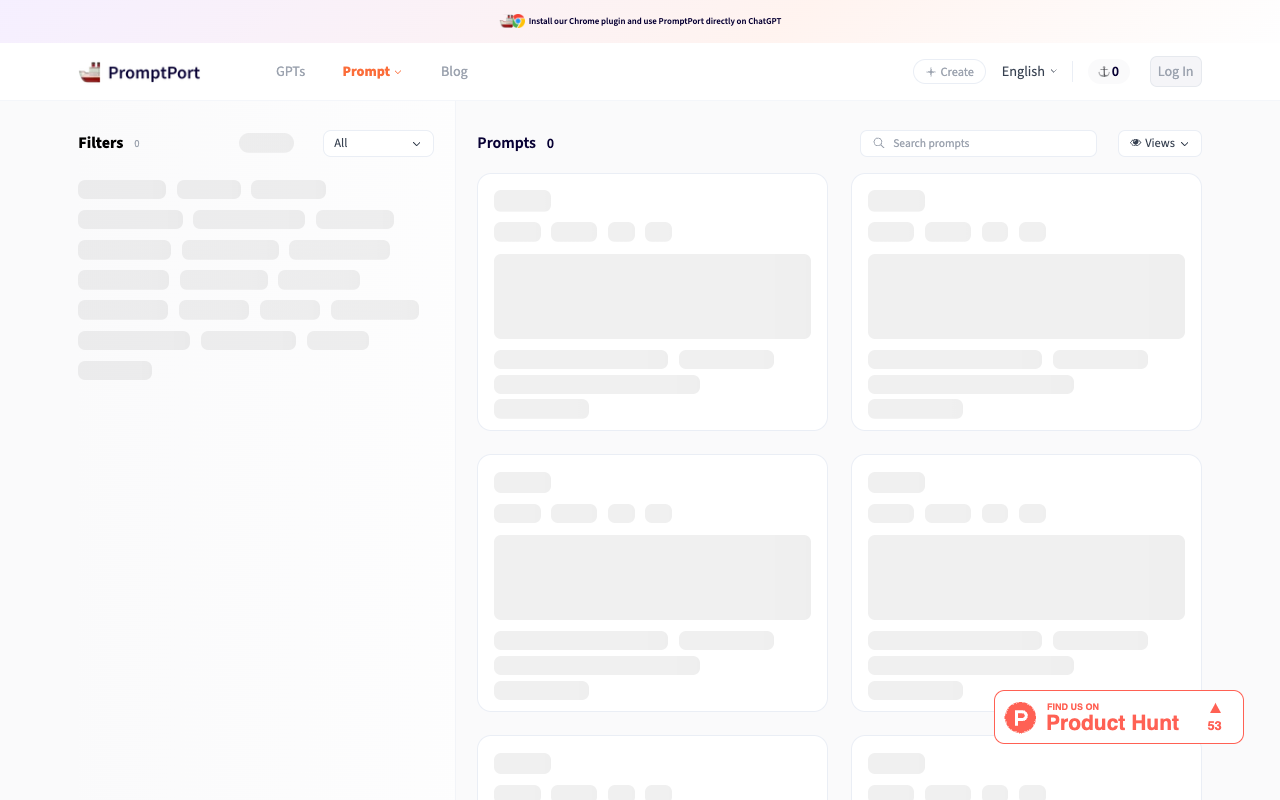Click the plus icon on Create

pos(931,72)
